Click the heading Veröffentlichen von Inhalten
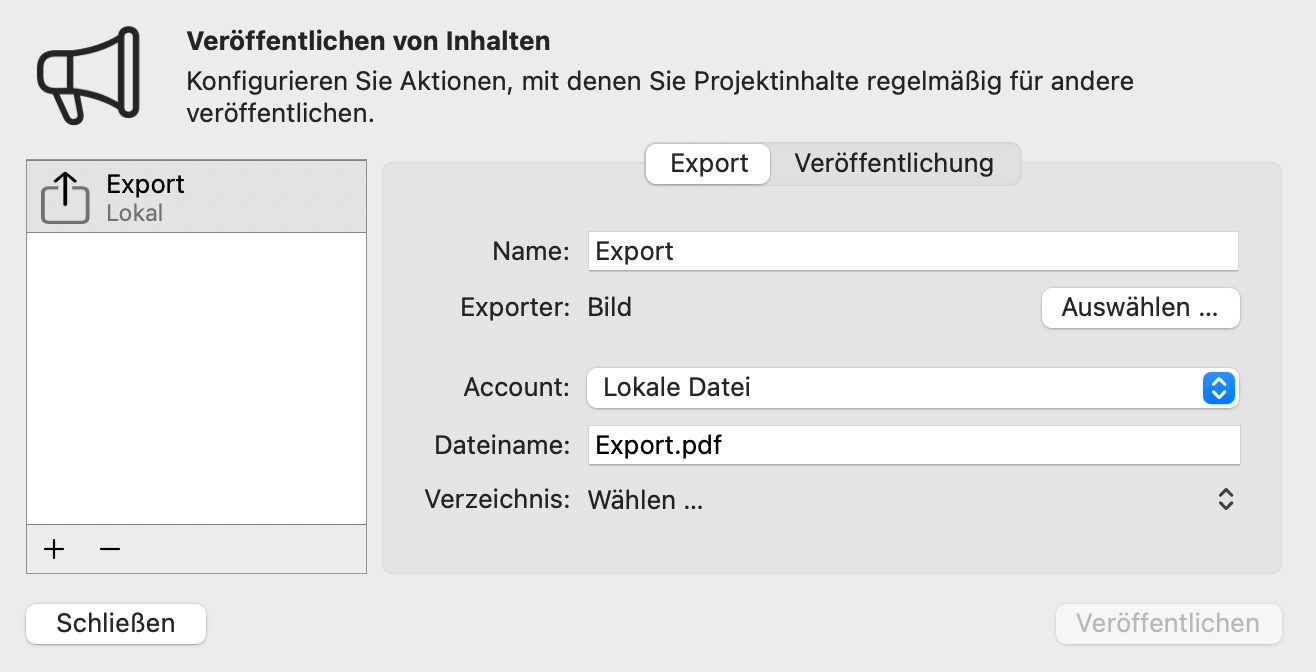Viewport: 1316px width, 672px height. click(368, 41)
